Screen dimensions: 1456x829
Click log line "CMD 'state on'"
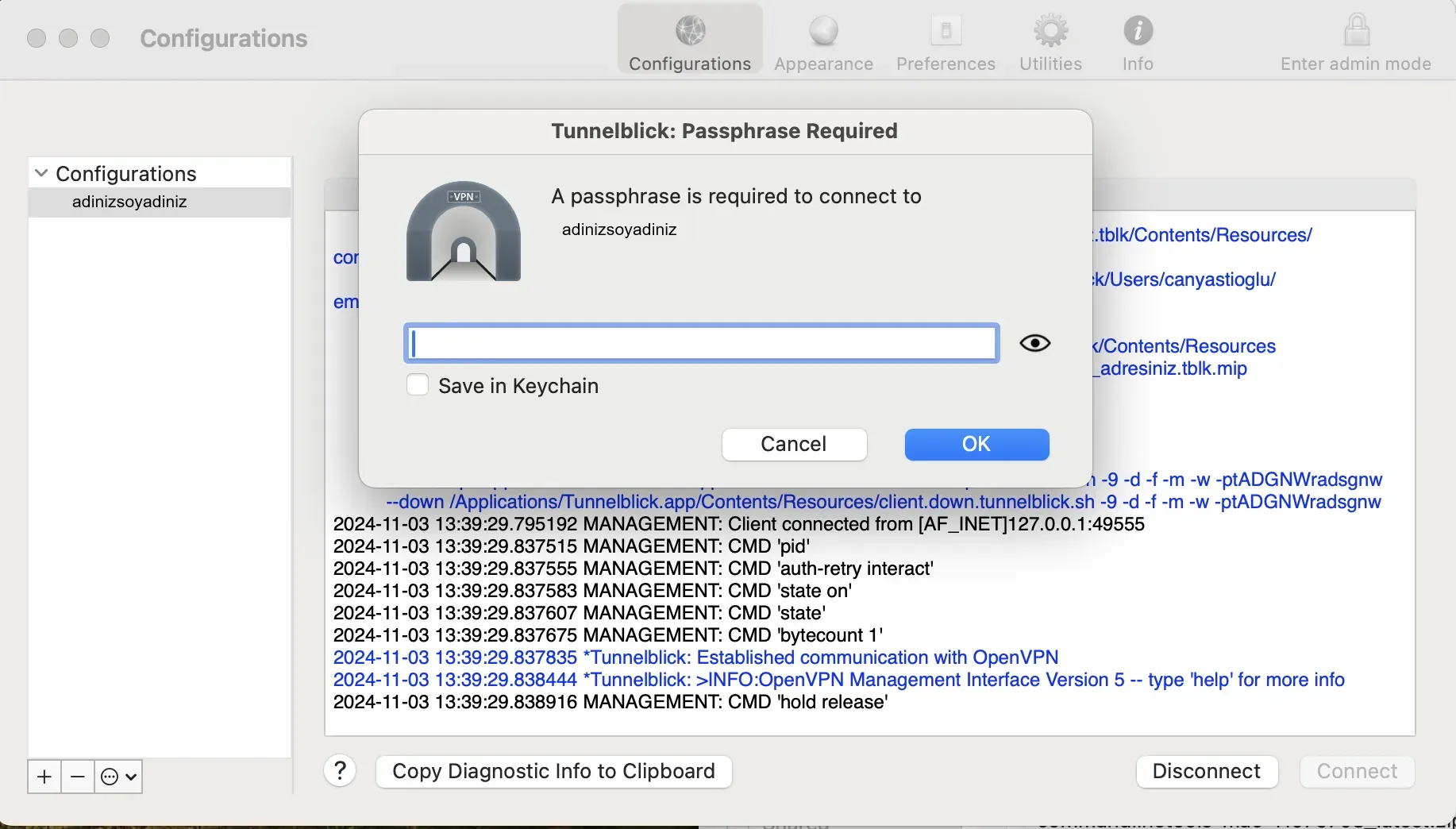click(593, 591)
